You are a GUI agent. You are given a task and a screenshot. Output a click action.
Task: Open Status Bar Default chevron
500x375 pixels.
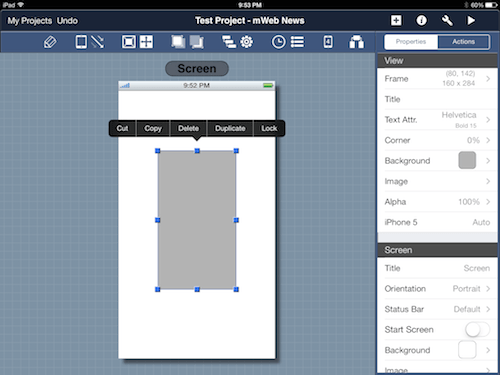coord(488,309)
